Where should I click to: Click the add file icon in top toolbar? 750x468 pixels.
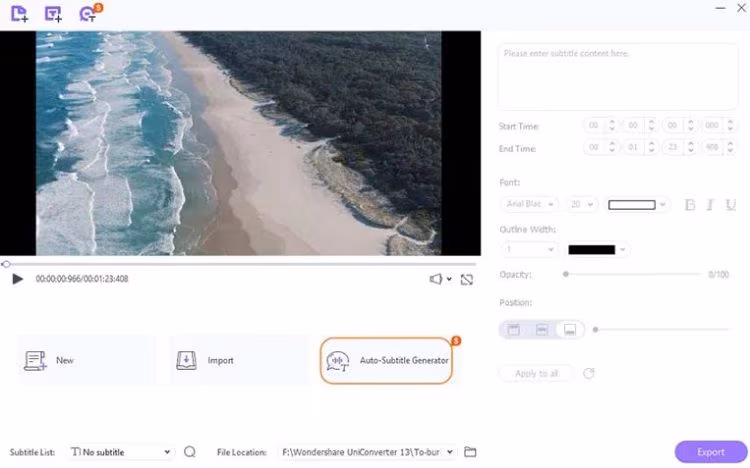click(19, 13)
